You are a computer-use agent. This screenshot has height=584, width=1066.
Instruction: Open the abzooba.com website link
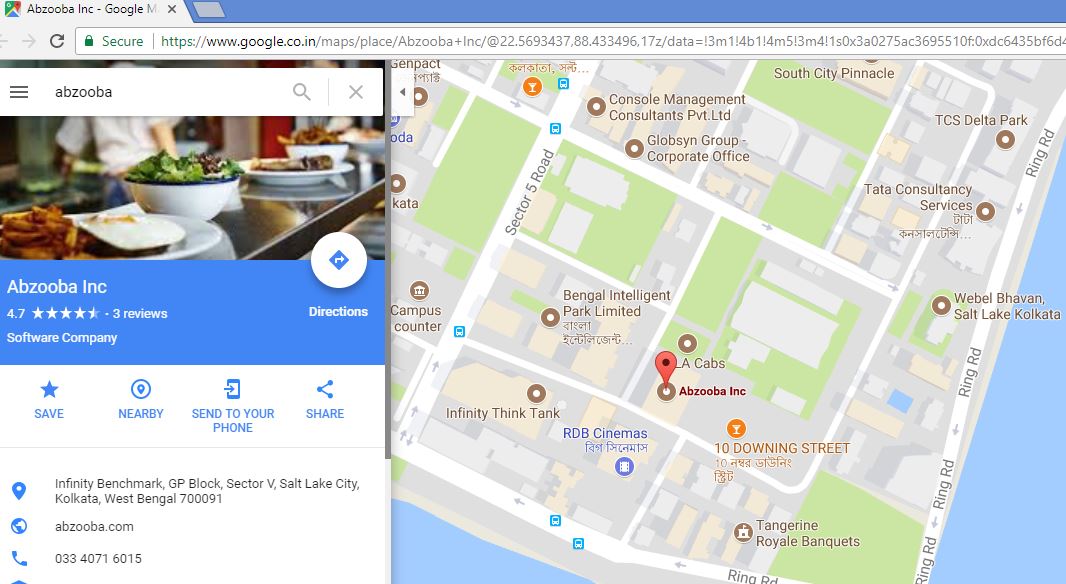(x=94, y=526)
